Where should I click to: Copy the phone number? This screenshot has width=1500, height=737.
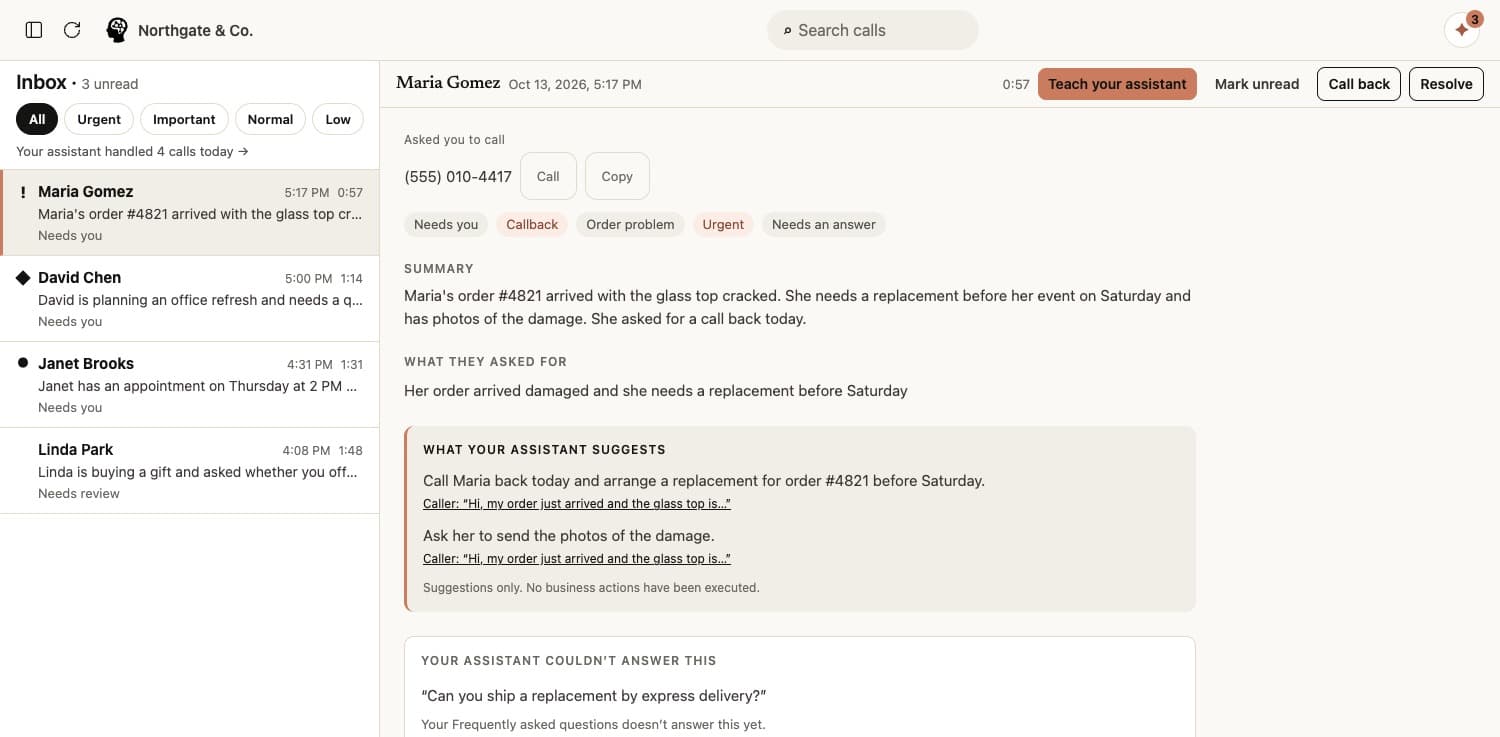point(617,176)
